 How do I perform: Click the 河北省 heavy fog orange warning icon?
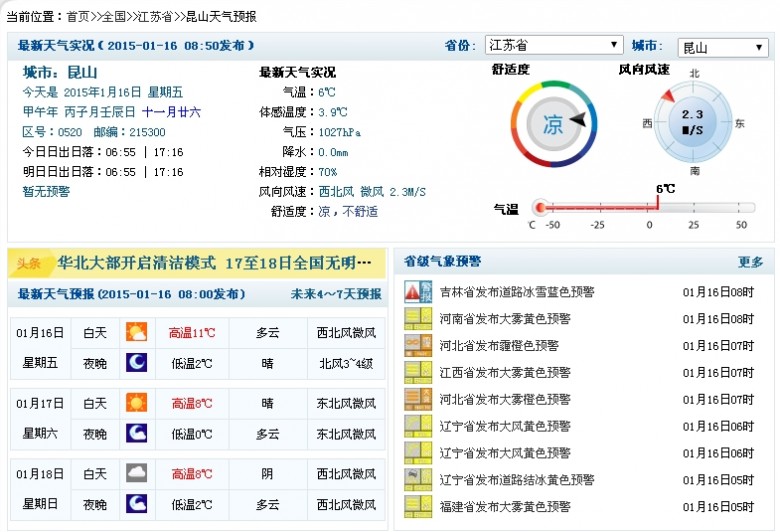416,399
